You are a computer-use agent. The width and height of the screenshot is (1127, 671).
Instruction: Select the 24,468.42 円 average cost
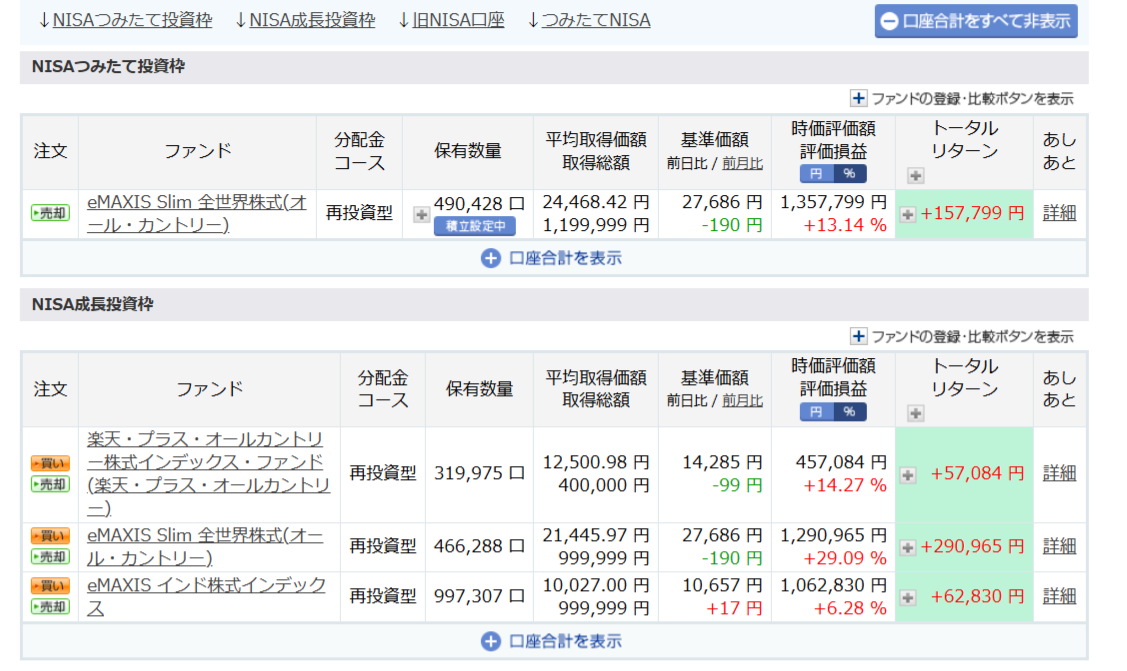click(596, 202)
